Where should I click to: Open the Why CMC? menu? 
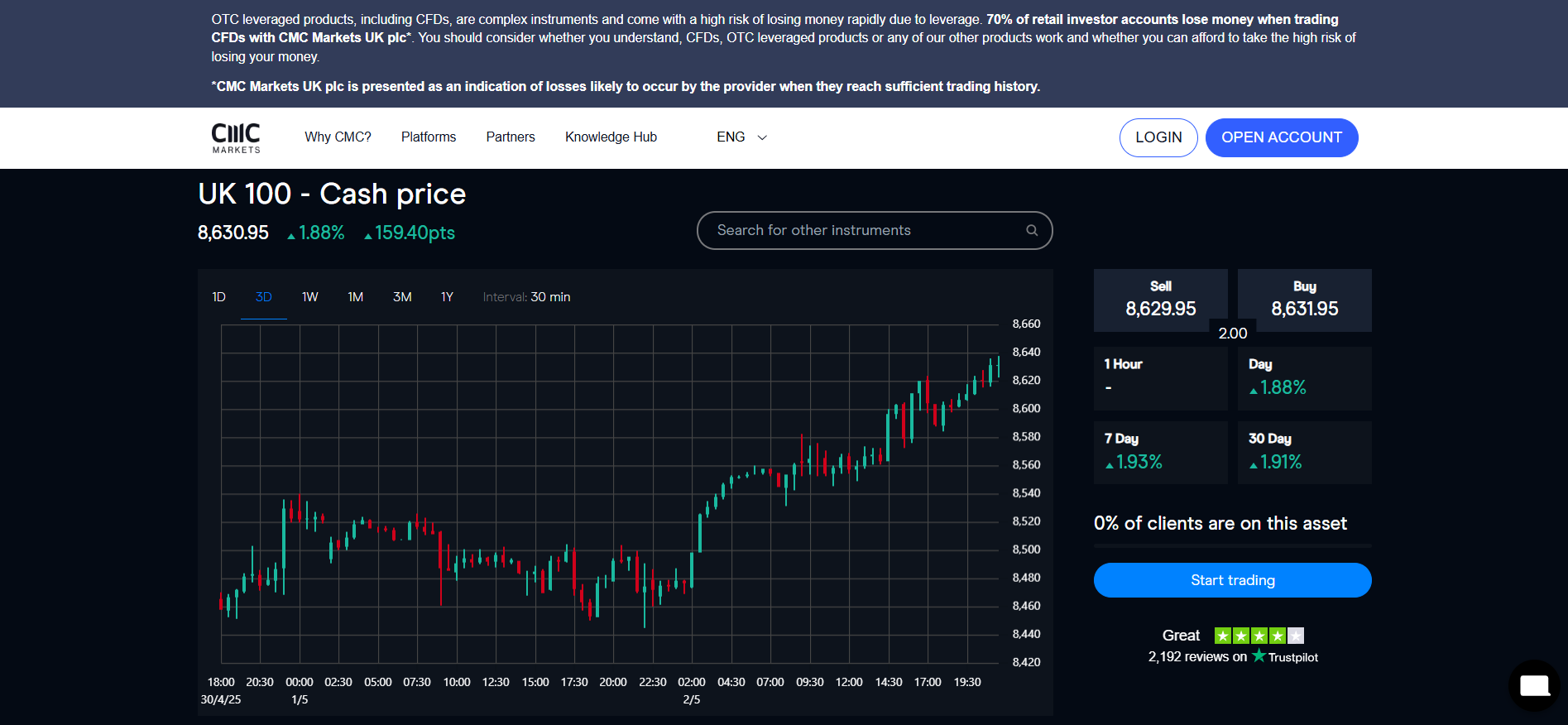click(x=338, y=137)
